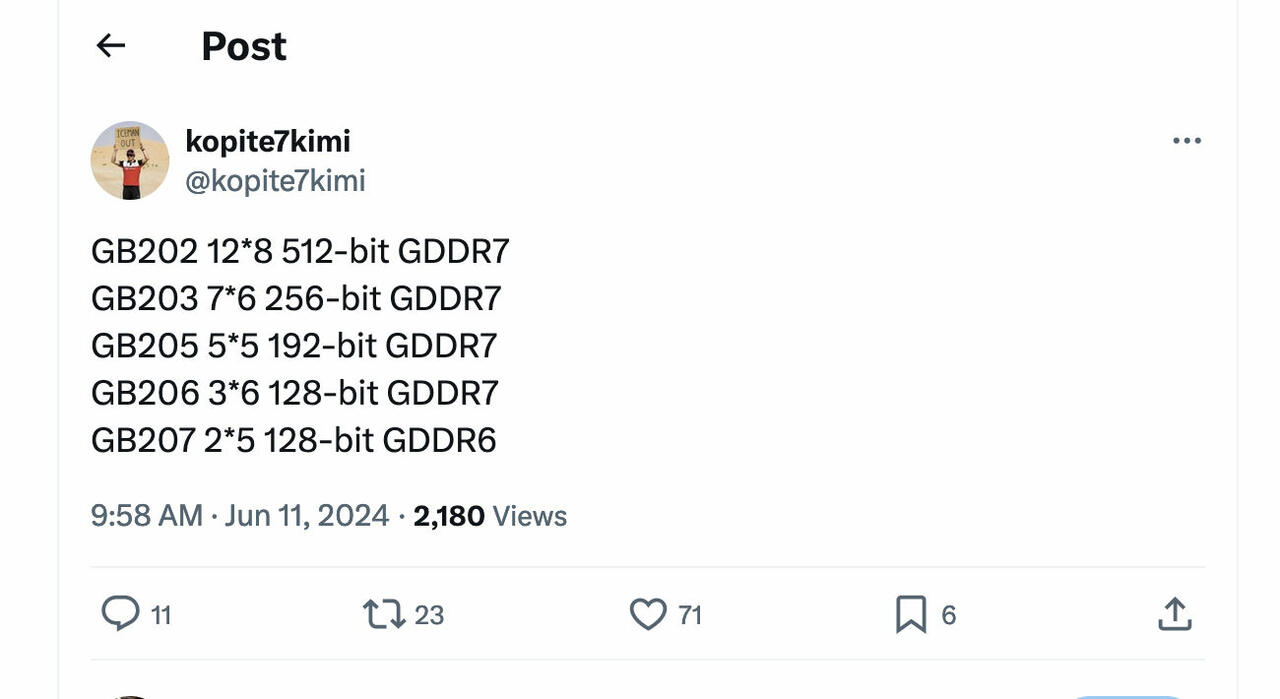Viewport: 1280px width, 699px height.
Task: View the 2,180 Views analytics
Action: point(490,516)
